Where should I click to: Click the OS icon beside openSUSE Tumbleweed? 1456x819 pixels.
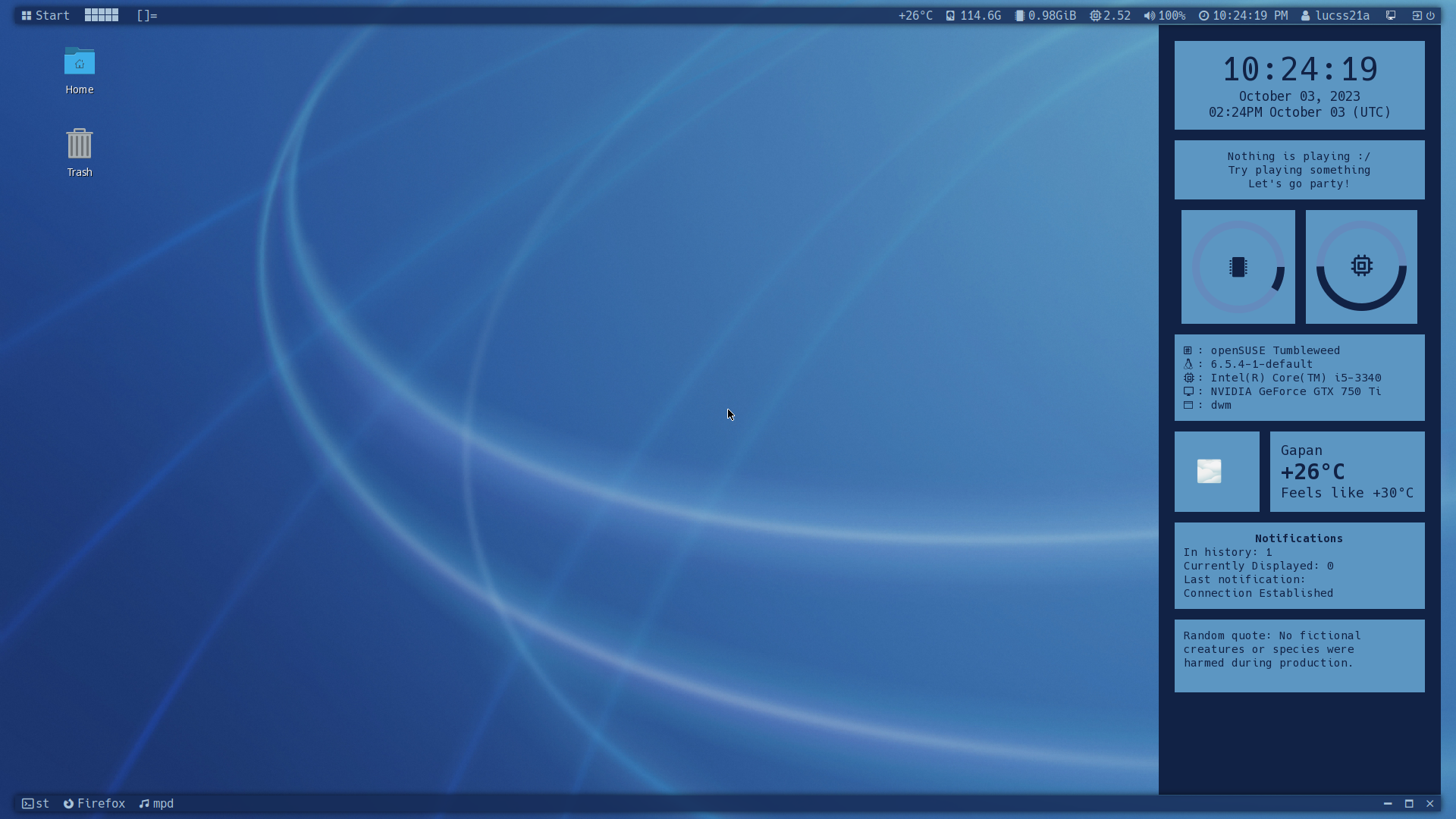(x=1188, y=350)
